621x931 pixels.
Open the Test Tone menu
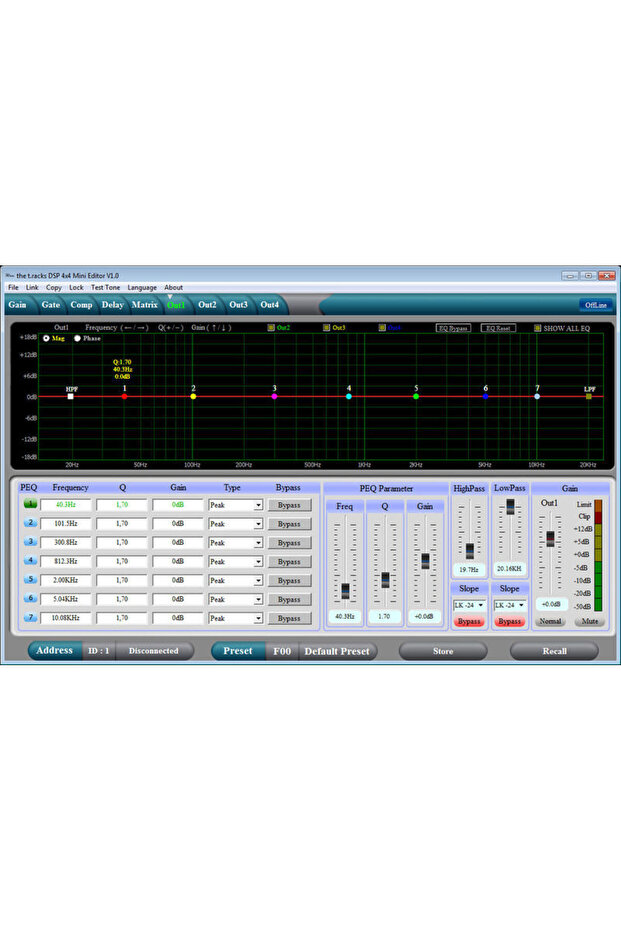click(x=105, y=287)
